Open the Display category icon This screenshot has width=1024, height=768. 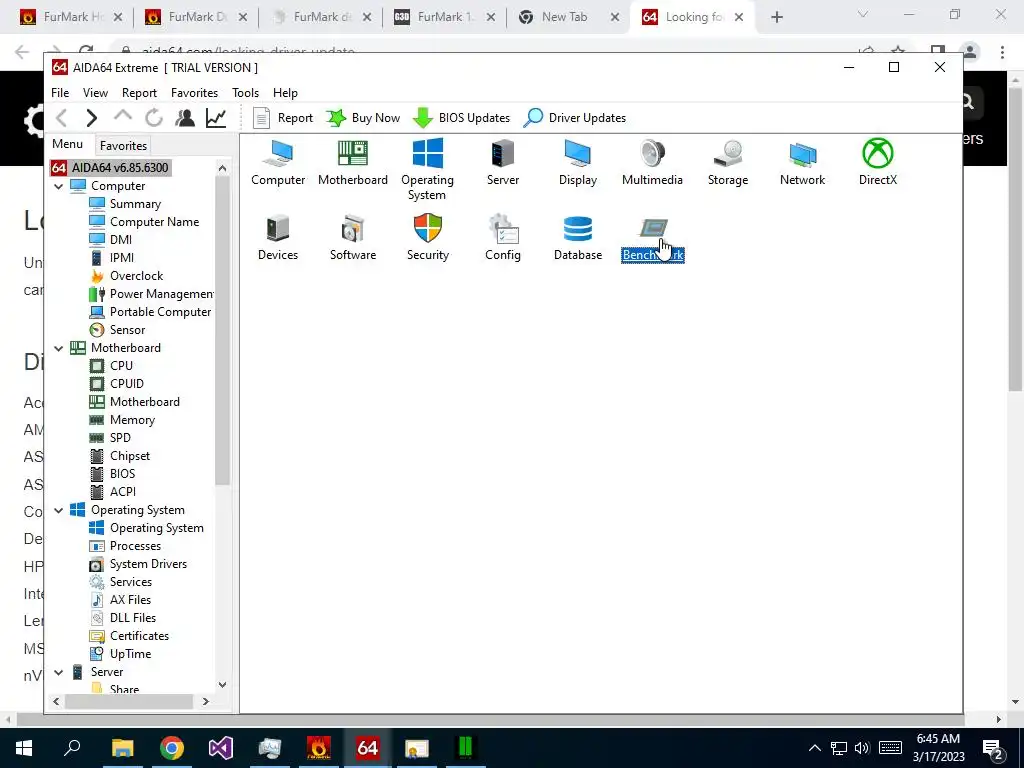pyautogui.click(x=578, y=162)
